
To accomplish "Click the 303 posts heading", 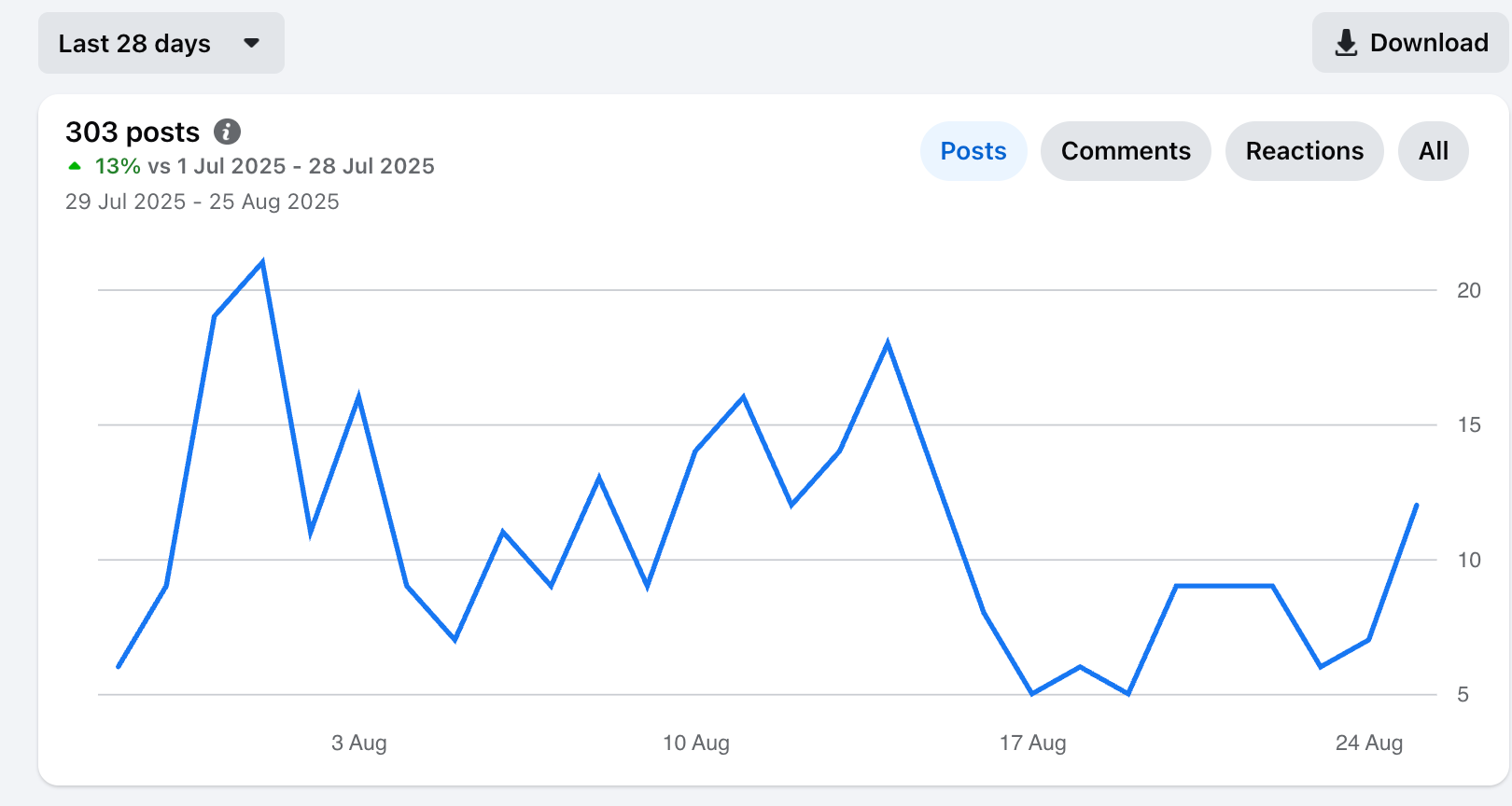I will point(133,132).
